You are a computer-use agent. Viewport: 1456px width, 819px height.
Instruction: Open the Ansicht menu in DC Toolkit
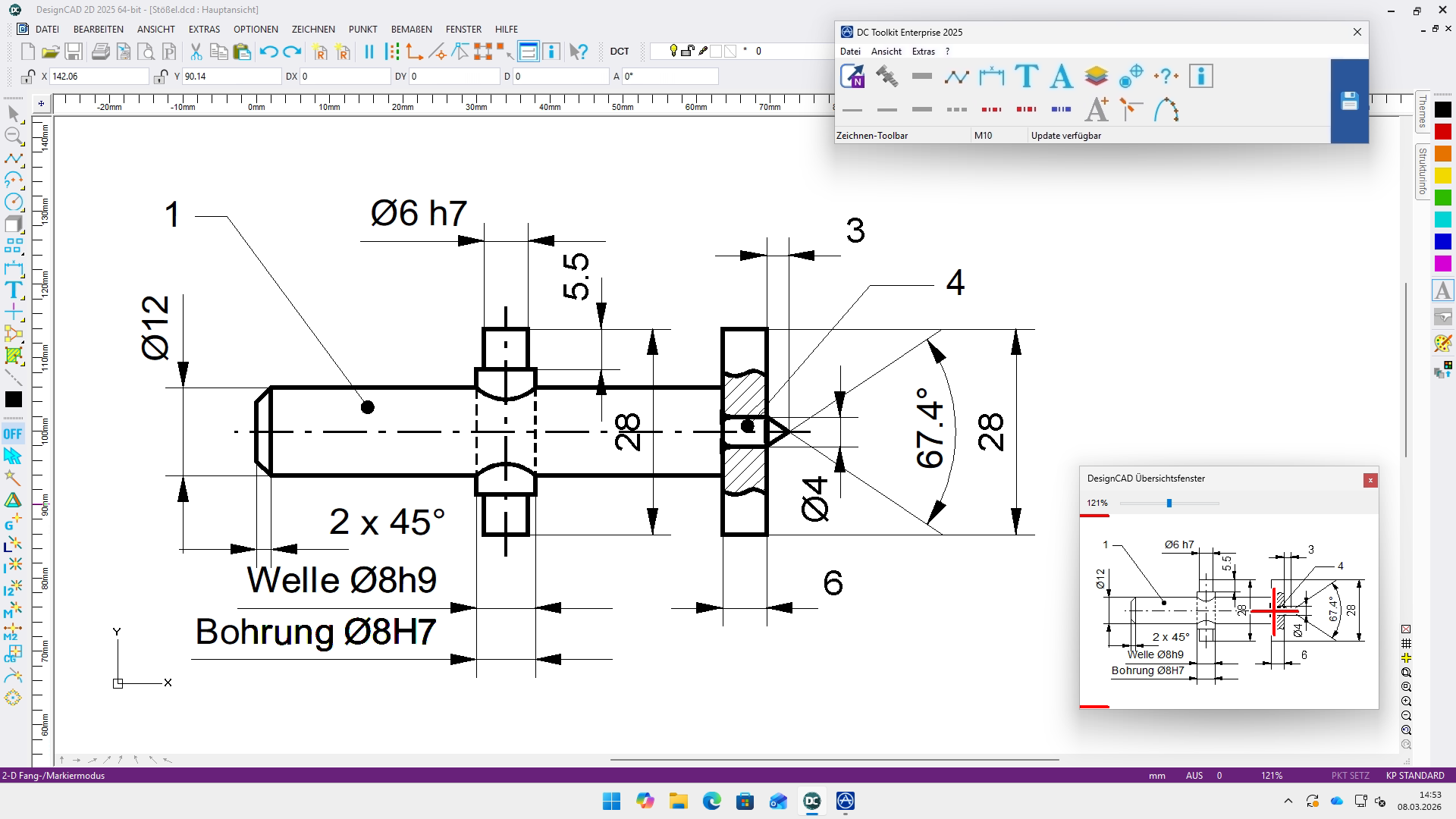[x=886, y=51]
